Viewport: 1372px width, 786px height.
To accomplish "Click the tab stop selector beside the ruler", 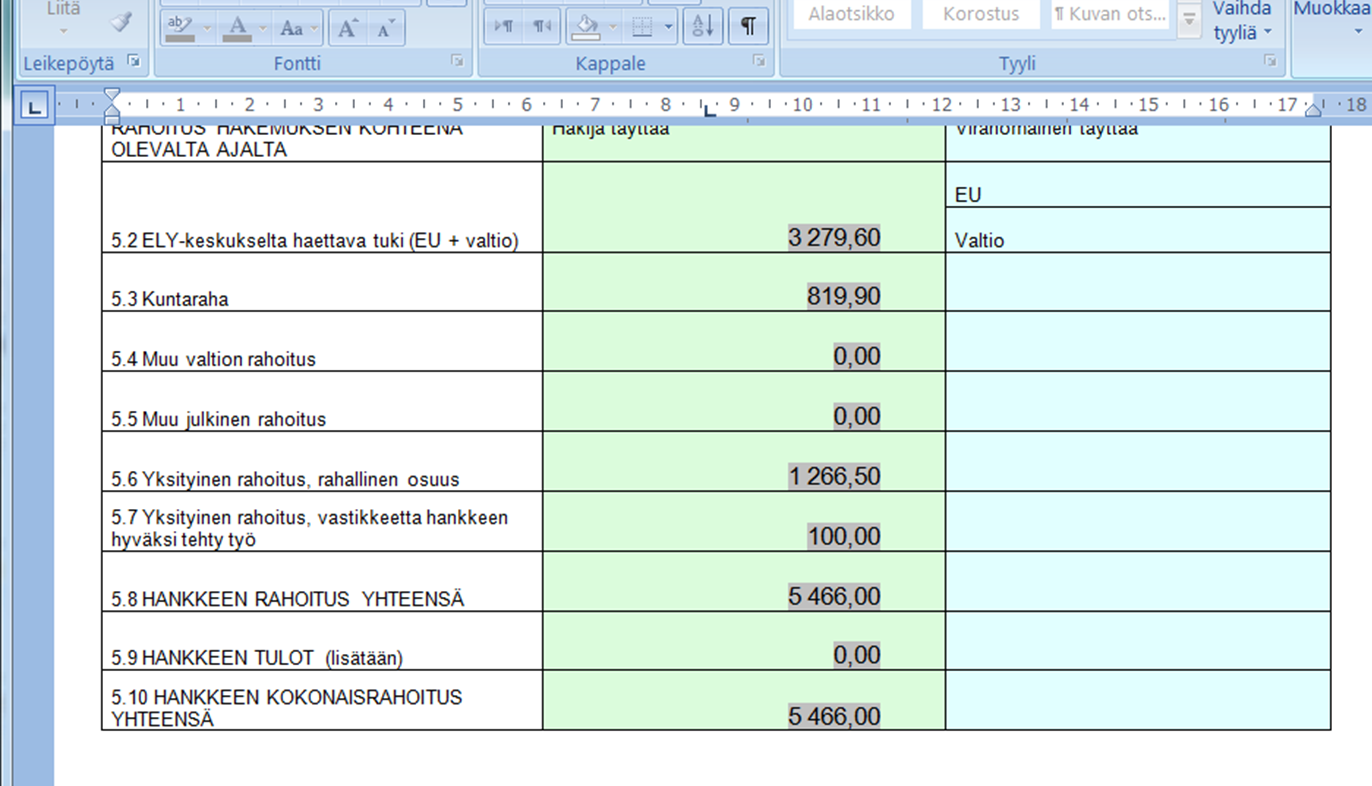I will [x=35, y=106].
